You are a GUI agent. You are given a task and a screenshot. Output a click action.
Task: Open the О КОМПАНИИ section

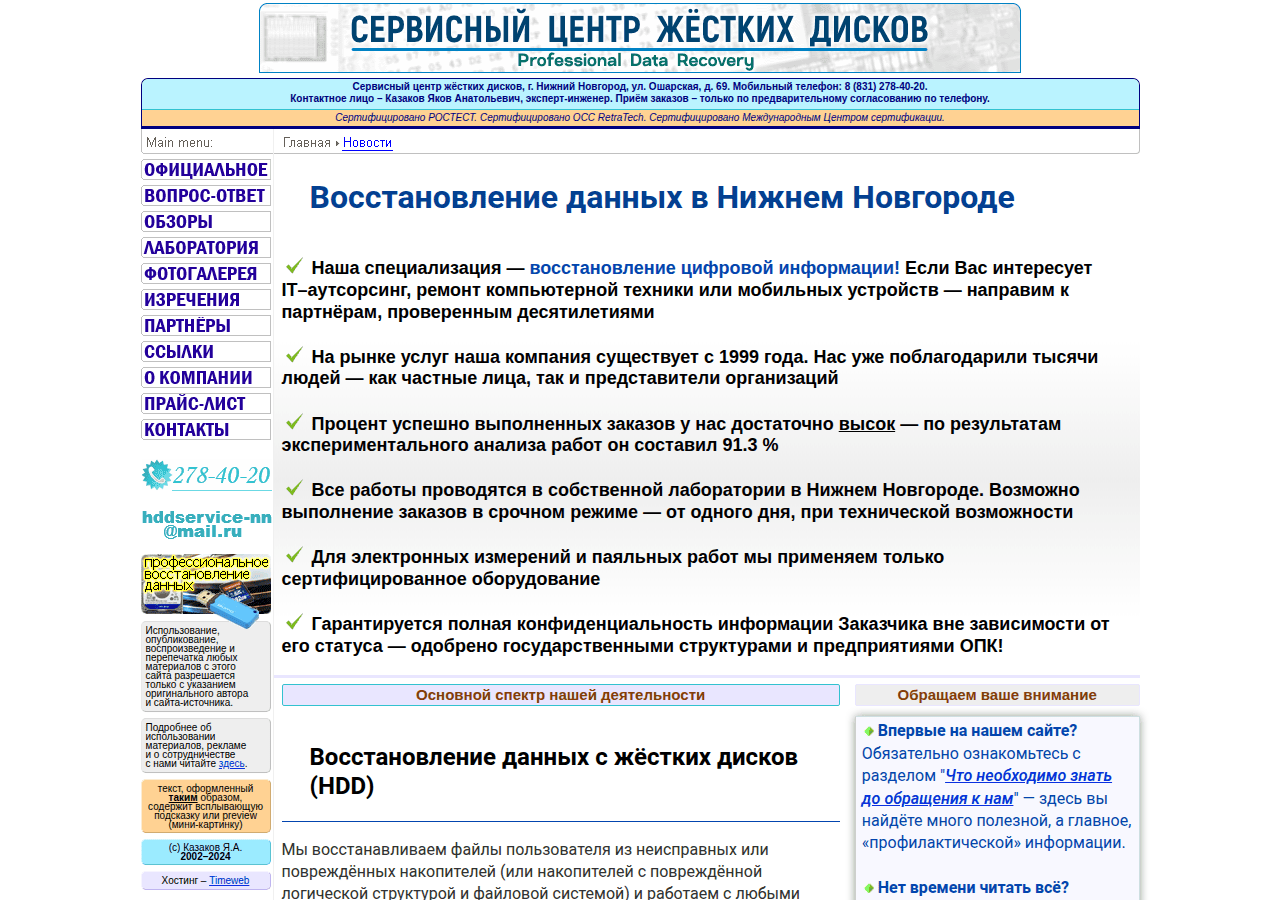point(206,378)
